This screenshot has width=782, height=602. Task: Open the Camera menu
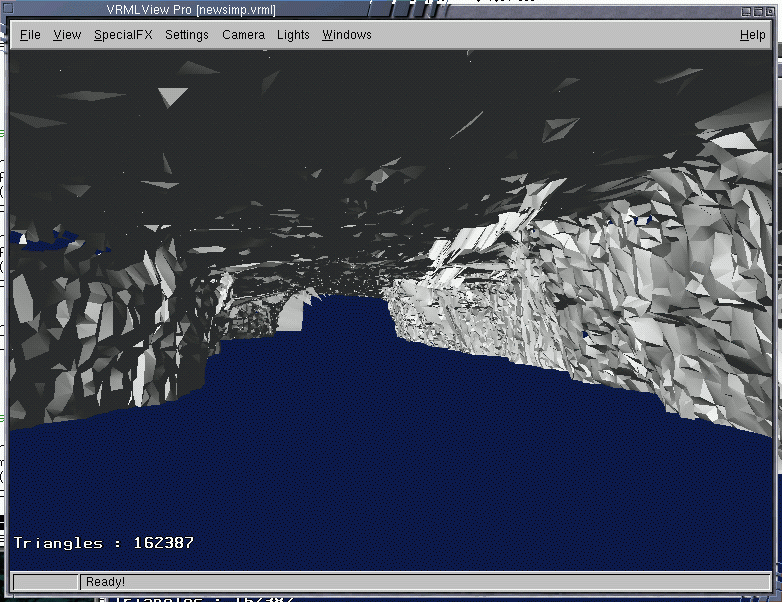(243, 35)
